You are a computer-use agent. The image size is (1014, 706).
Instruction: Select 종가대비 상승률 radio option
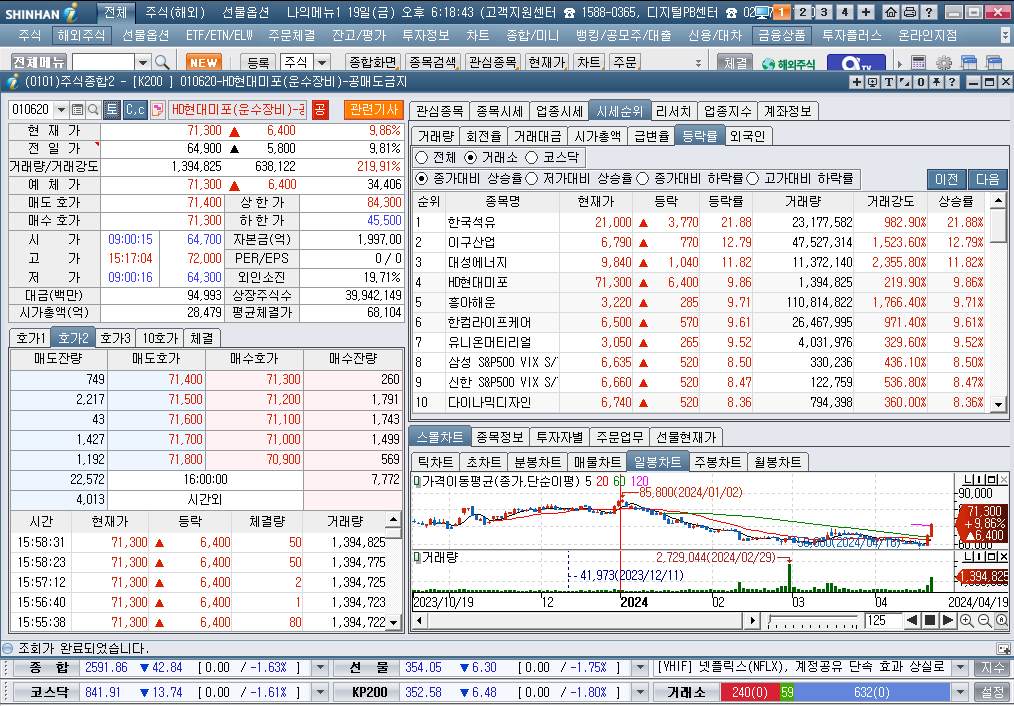[x=422, y=178]
